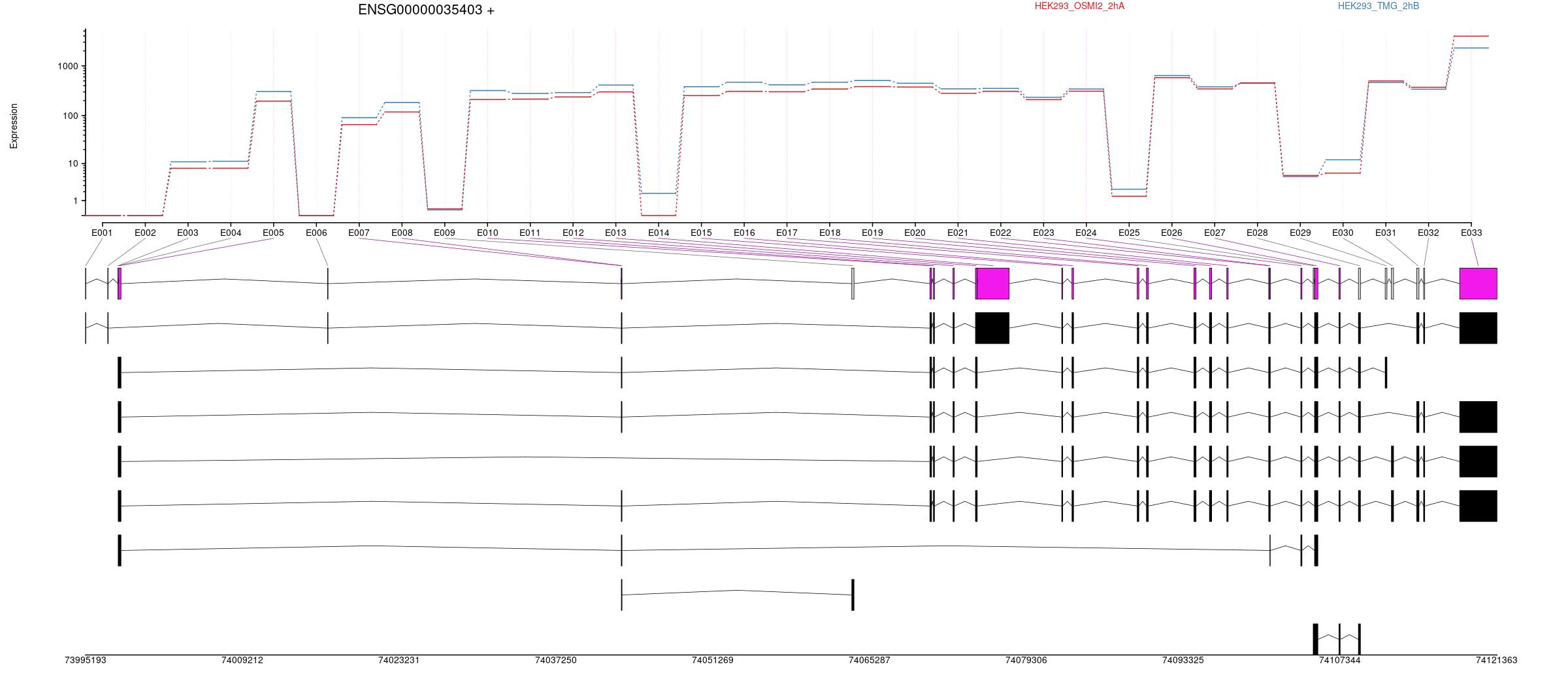
Task: Click exon label E011
Action: coord(530,233)
